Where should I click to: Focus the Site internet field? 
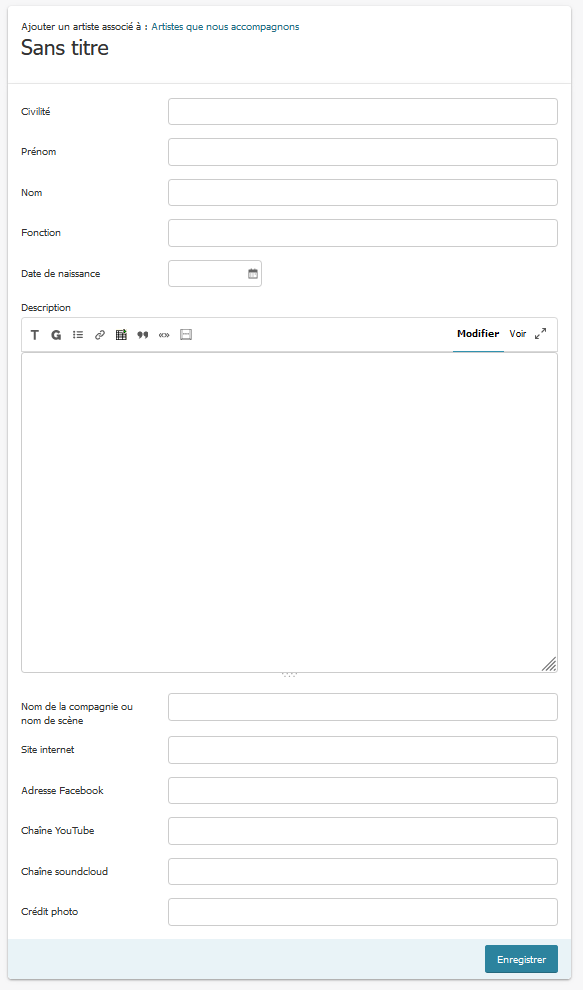(363, 750)
